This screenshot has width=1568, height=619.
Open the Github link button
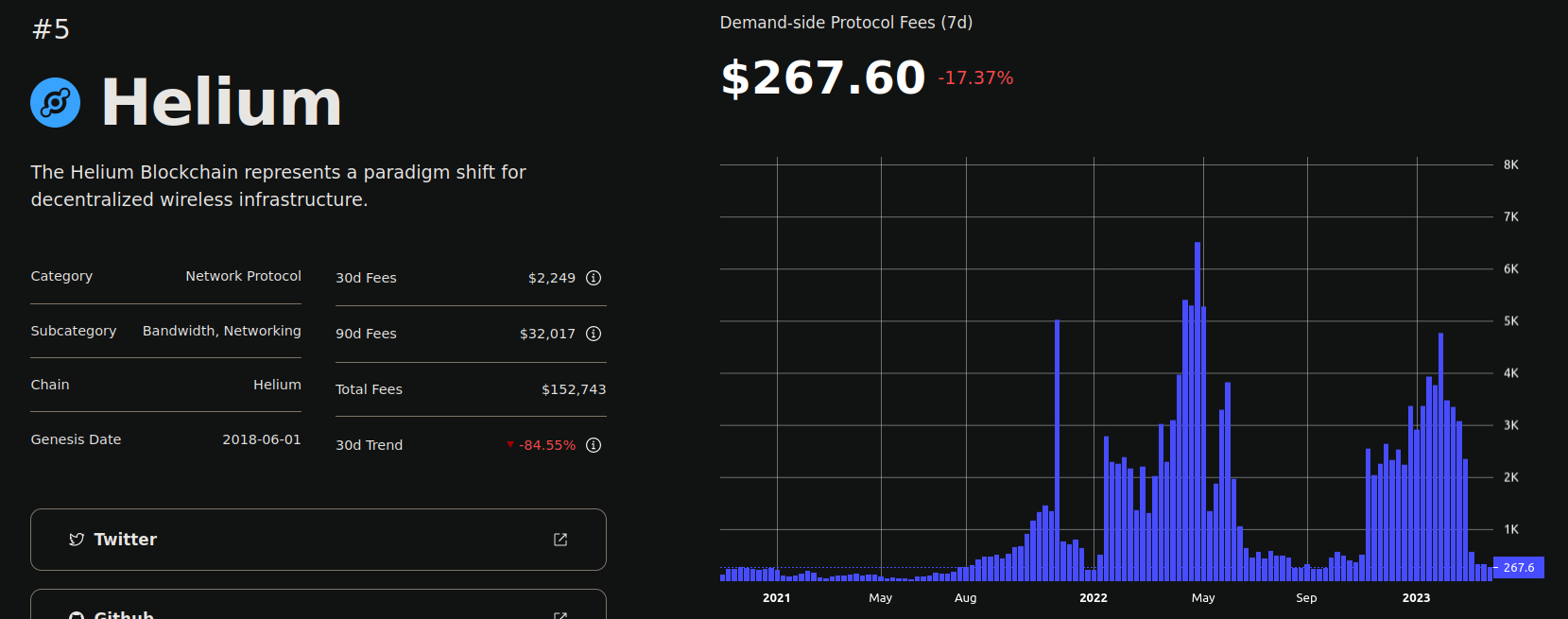click(319, 605)
